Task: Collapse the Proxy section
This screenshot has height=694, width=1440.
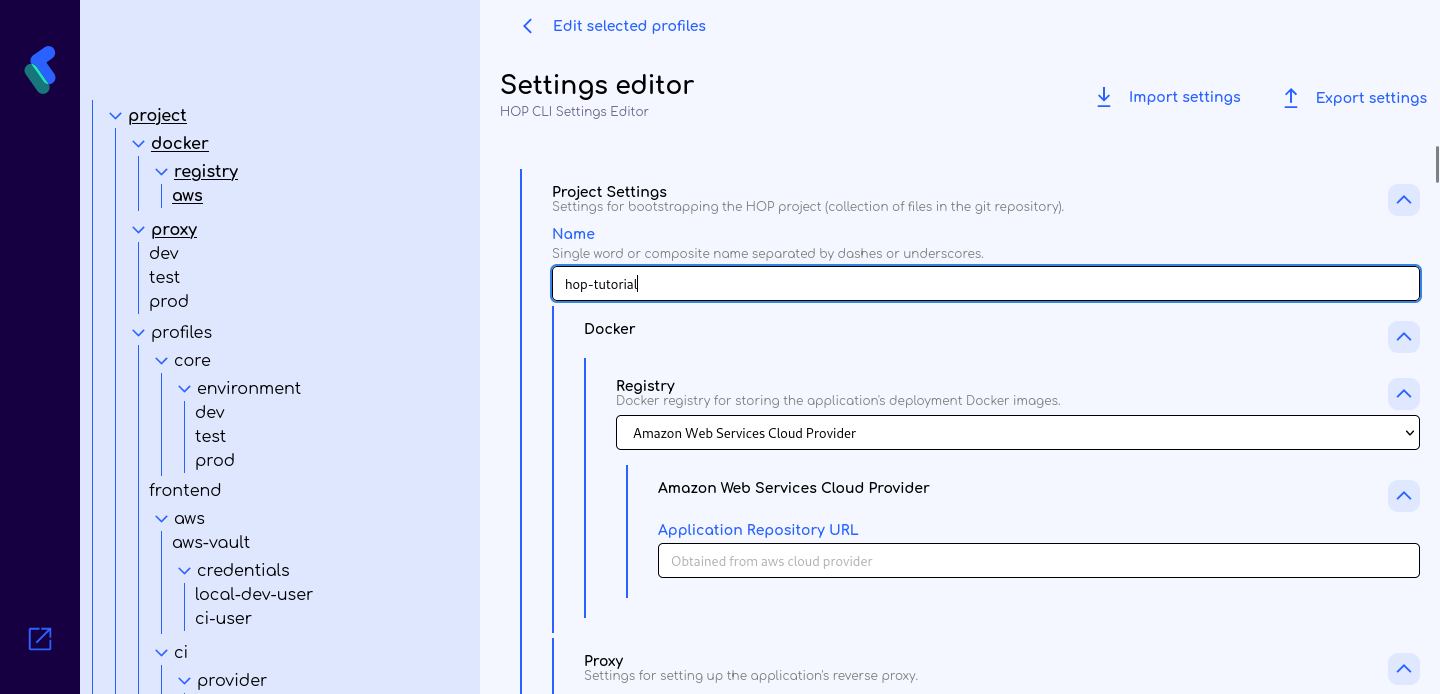Action: pyautogui.click(x=1404, y=668)
